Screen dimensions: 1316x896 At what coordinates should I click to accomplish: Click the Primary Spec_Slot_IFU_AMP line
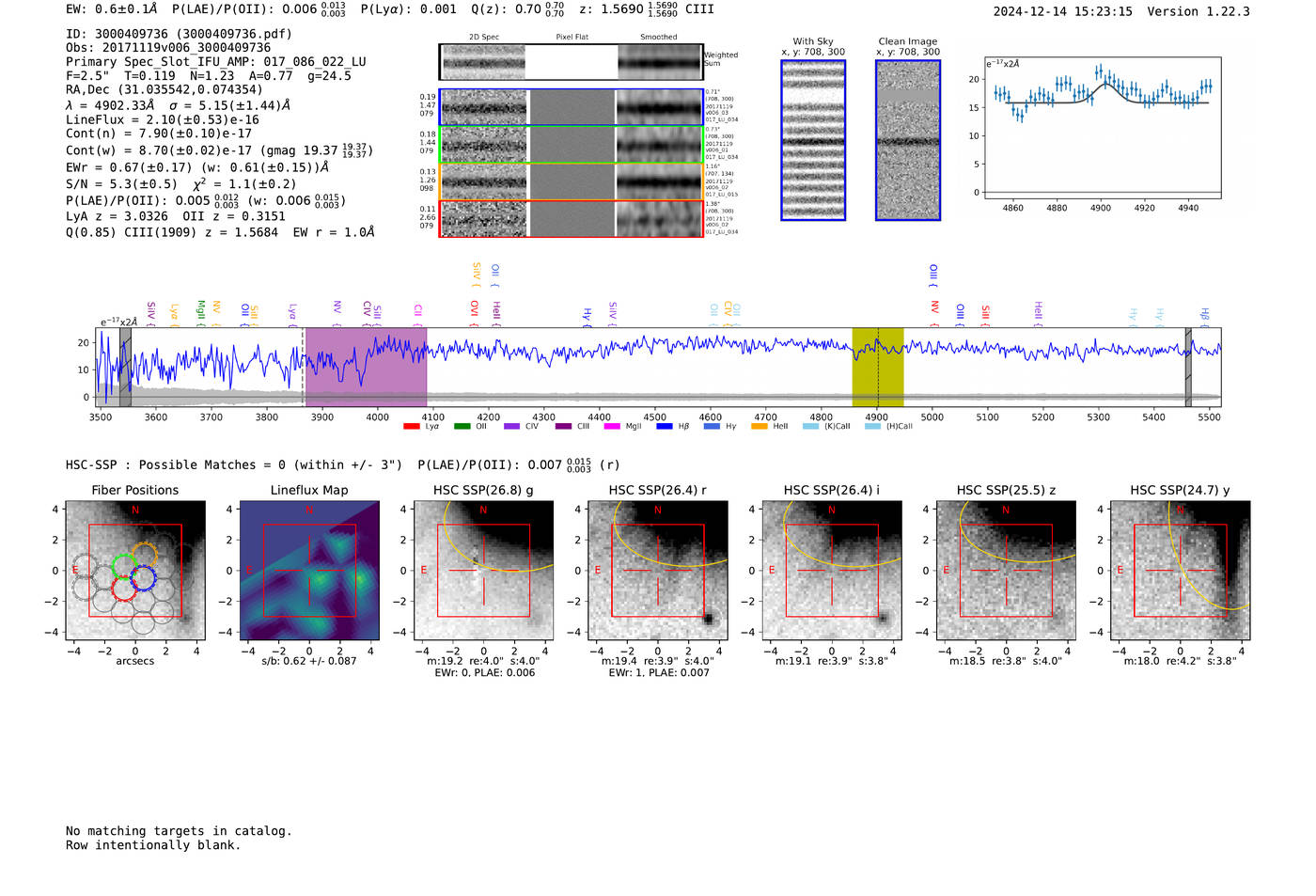216,62
